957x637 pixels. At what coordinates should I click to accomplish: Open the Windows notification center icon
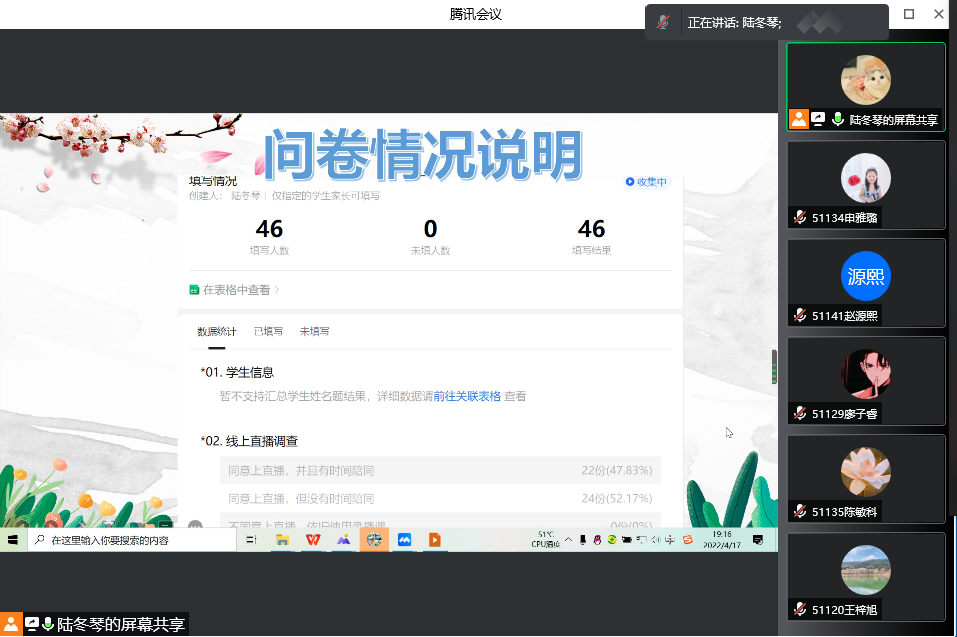[x=758, y=540]
